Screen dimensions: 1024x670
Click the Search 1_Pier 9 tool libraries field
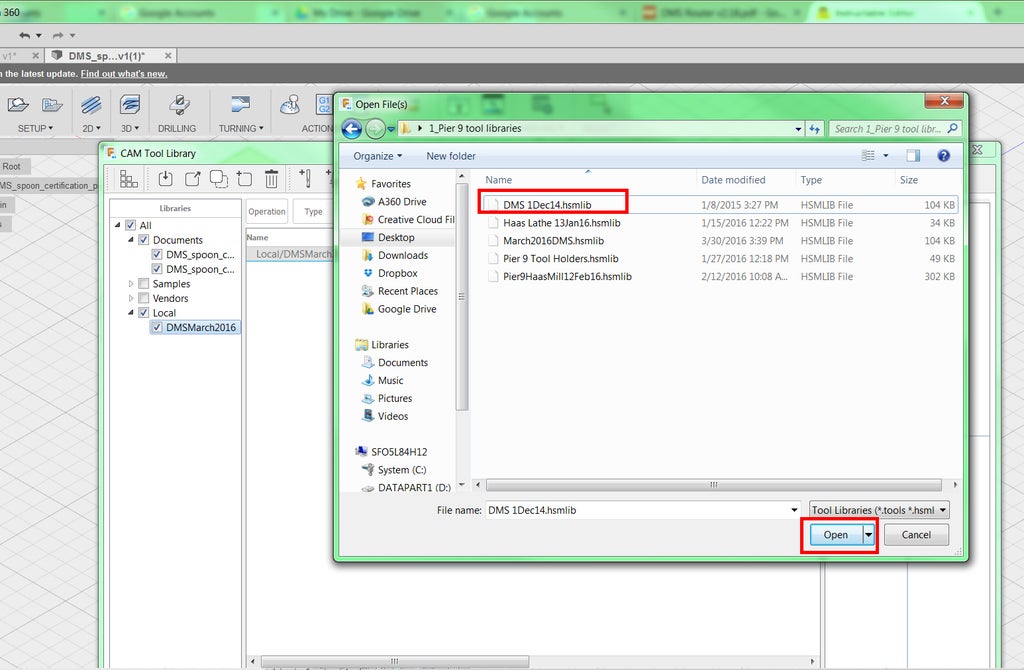click(x=888, y=129)
